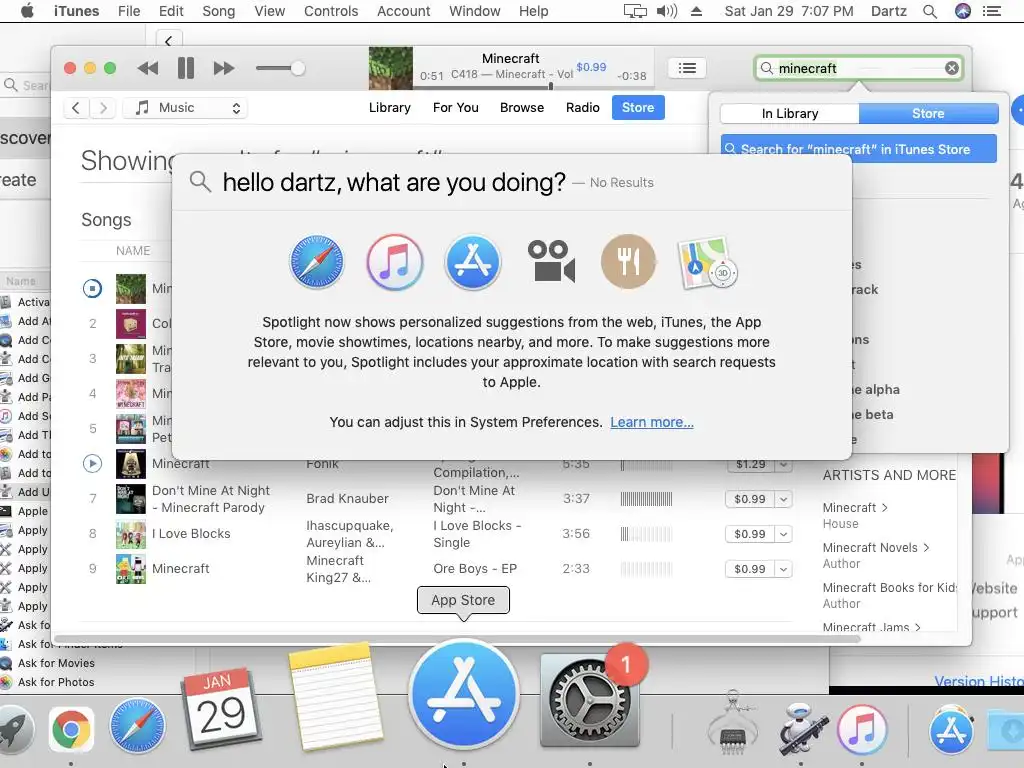Image resolution: width=1024 pixels, height=768 pixels.
Task: Open album art for Don't Mine At Night
Action: pyautogui.click(x=131, y=499)
